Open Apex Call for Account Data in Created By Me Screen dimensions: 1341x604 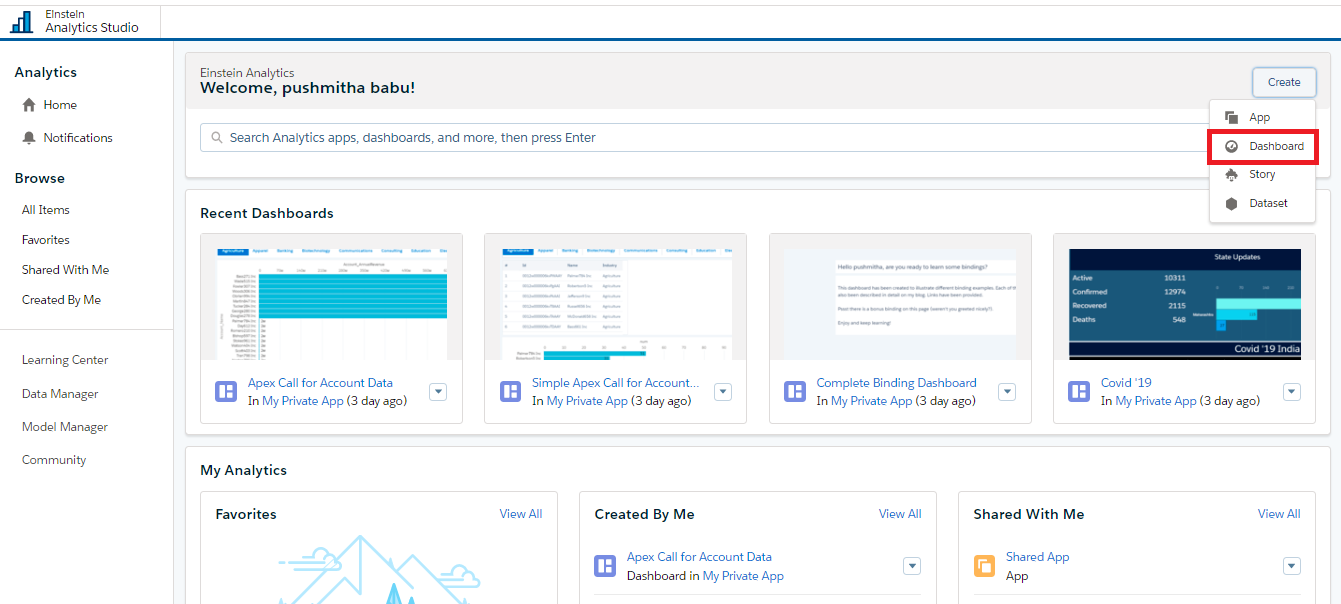point(699,557)
